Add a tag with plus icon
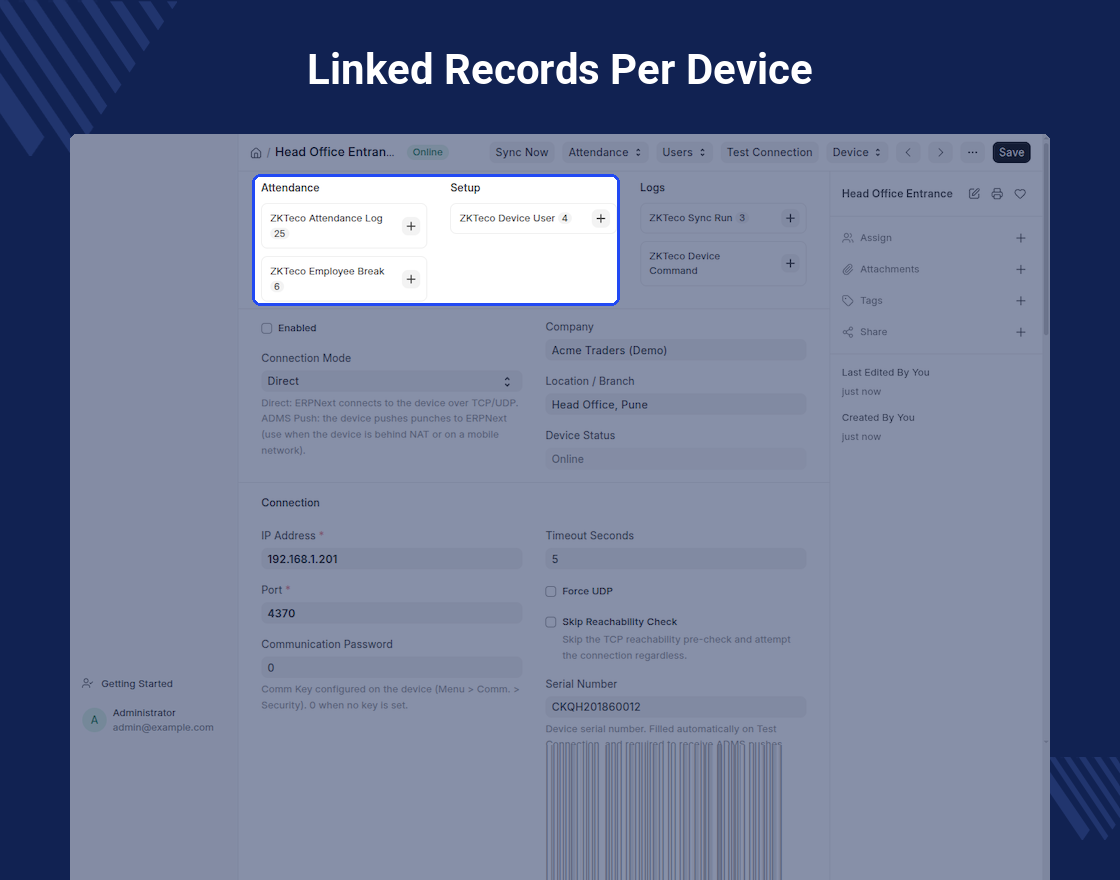 click(1021, 301)
